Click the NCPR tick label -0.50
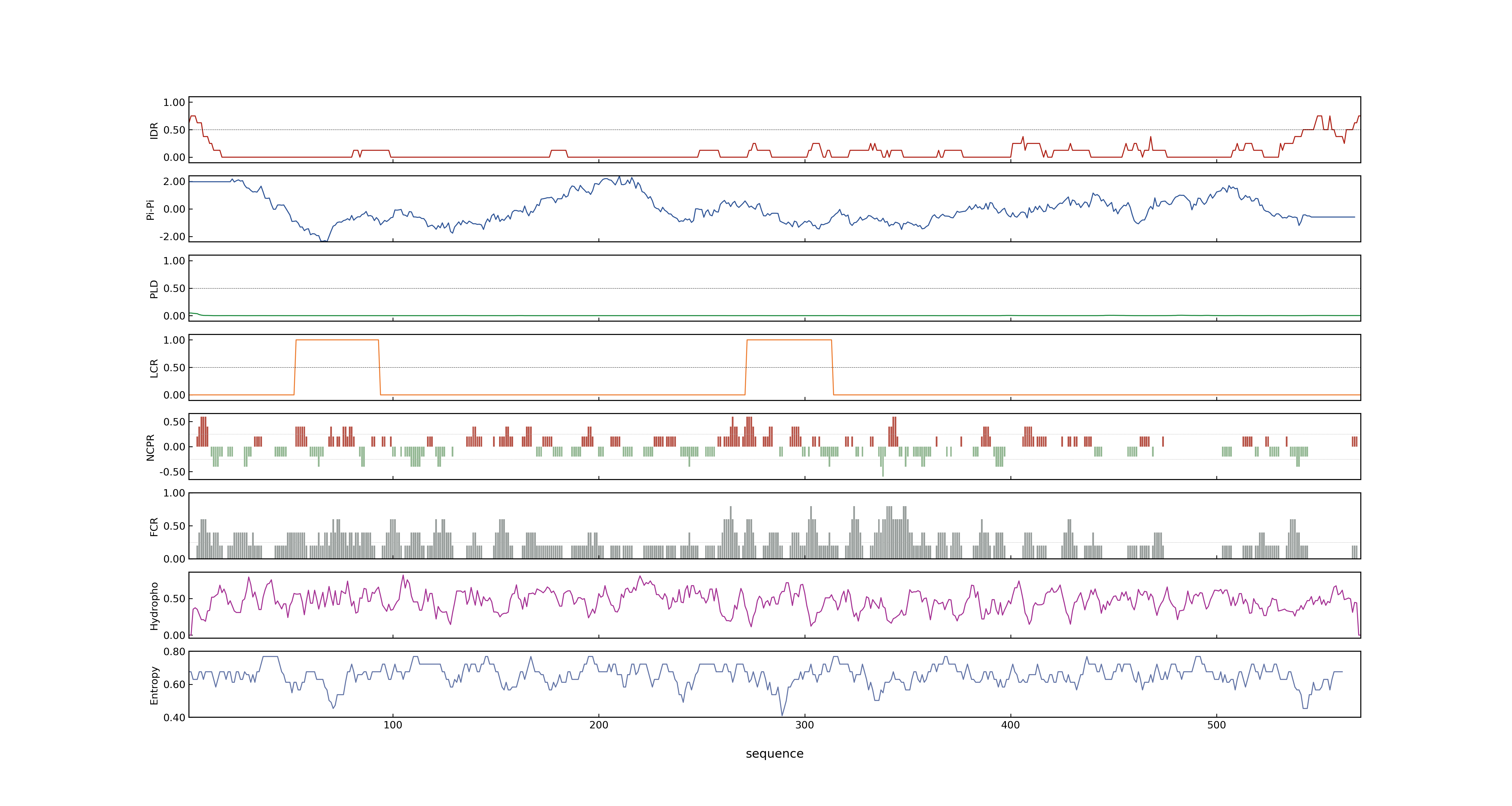1512x806 pixels. [172, 472]
